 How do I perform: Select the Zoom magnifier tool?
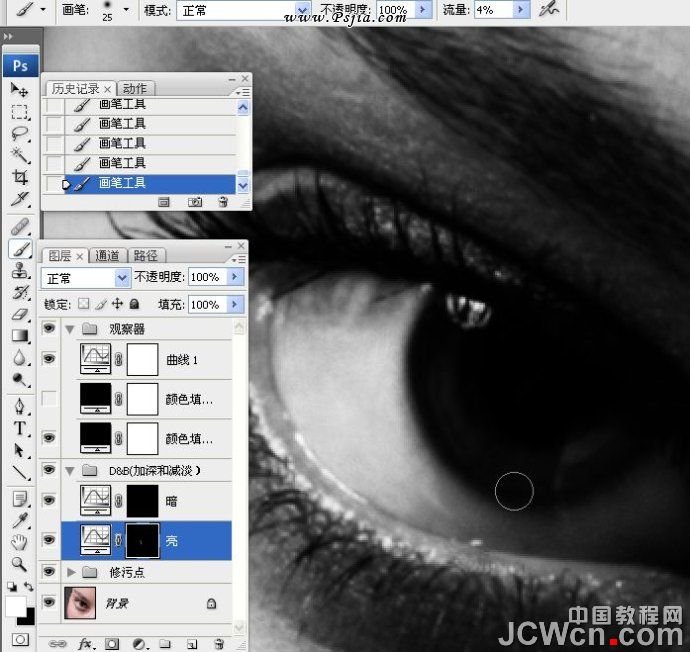(x=19, y=563)
